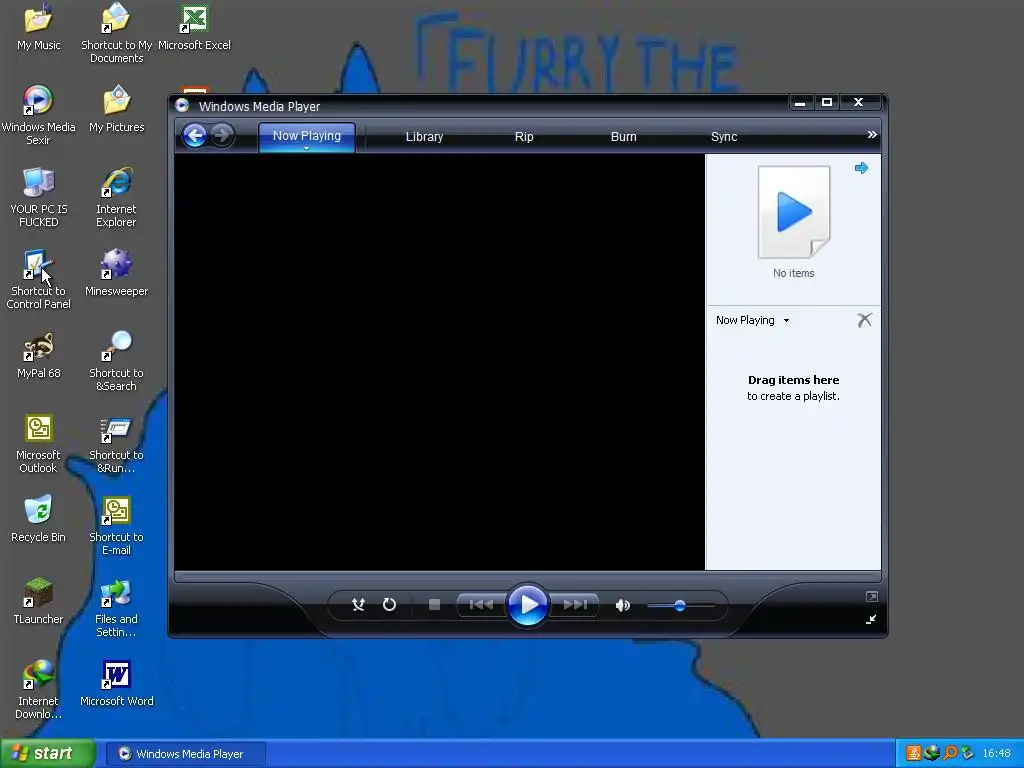Open the Recycle Bin
1024x768 pixels.
pos(38,519)
